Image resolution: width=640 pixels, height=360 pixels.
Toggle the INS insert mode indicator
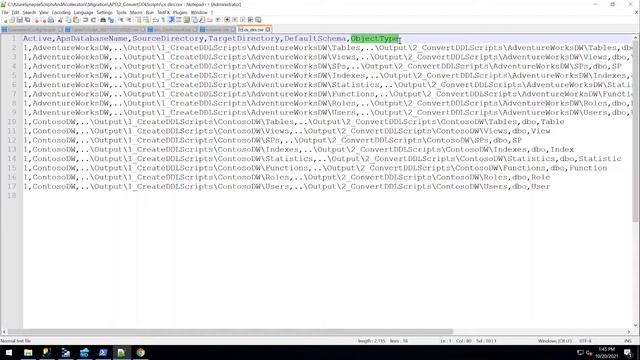pyautogui.click(x=628, y=341)
